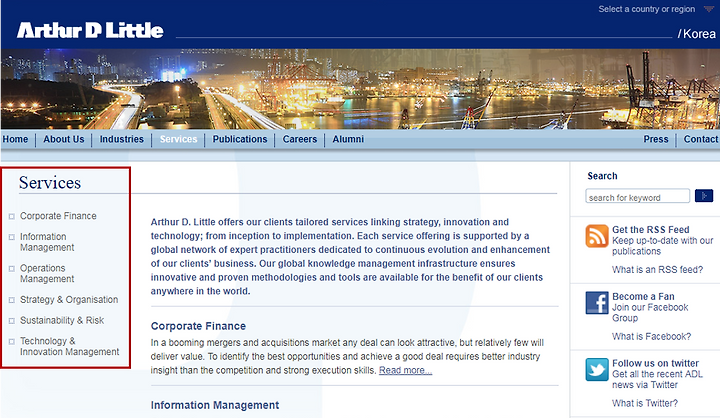720x418 pixels.
Task: Click Read more under Corporate Finance
Action: point(405,370)
